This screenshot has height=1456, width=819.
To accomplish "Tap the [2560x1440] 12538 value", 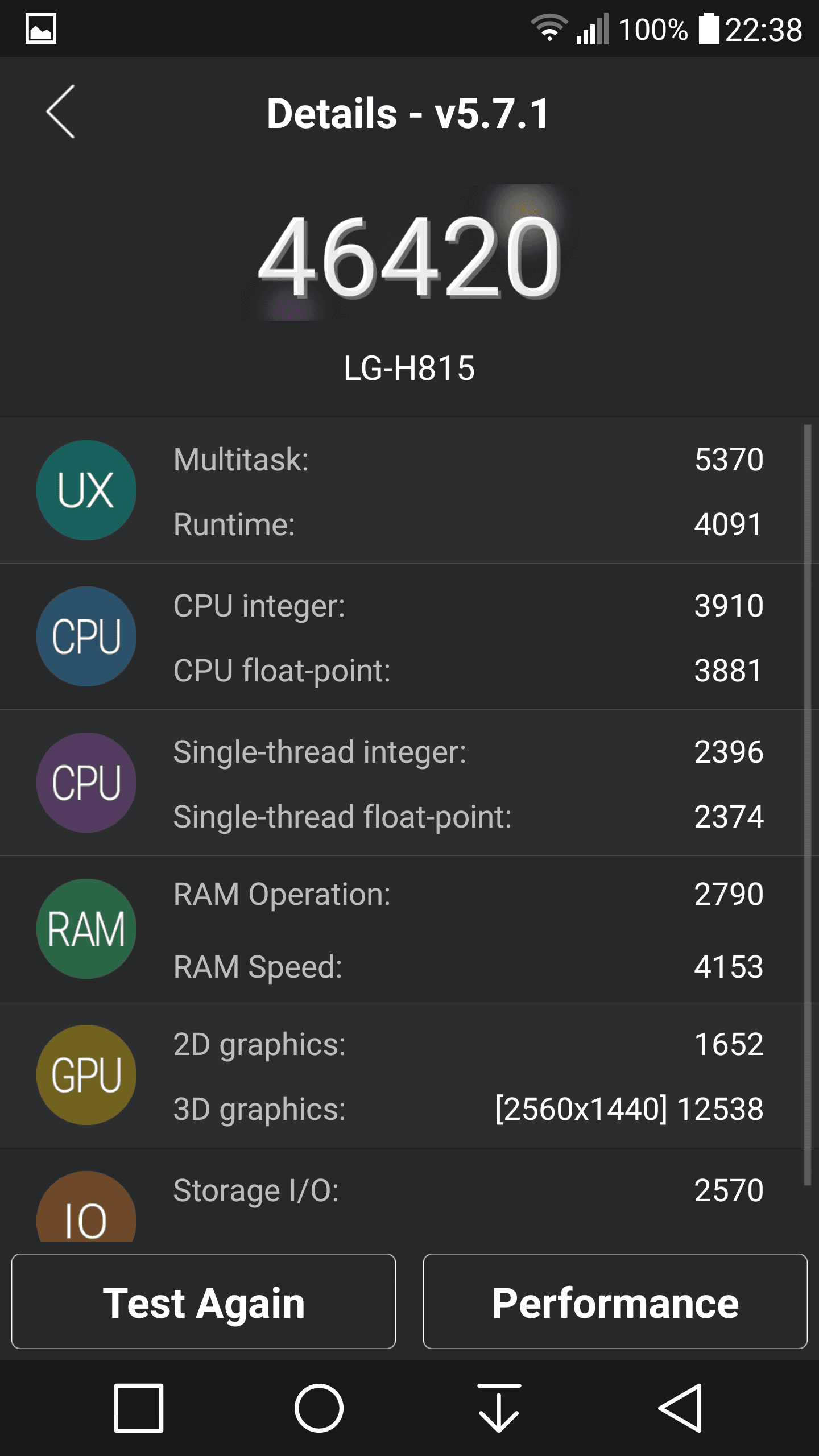I will click(630, 1109).
